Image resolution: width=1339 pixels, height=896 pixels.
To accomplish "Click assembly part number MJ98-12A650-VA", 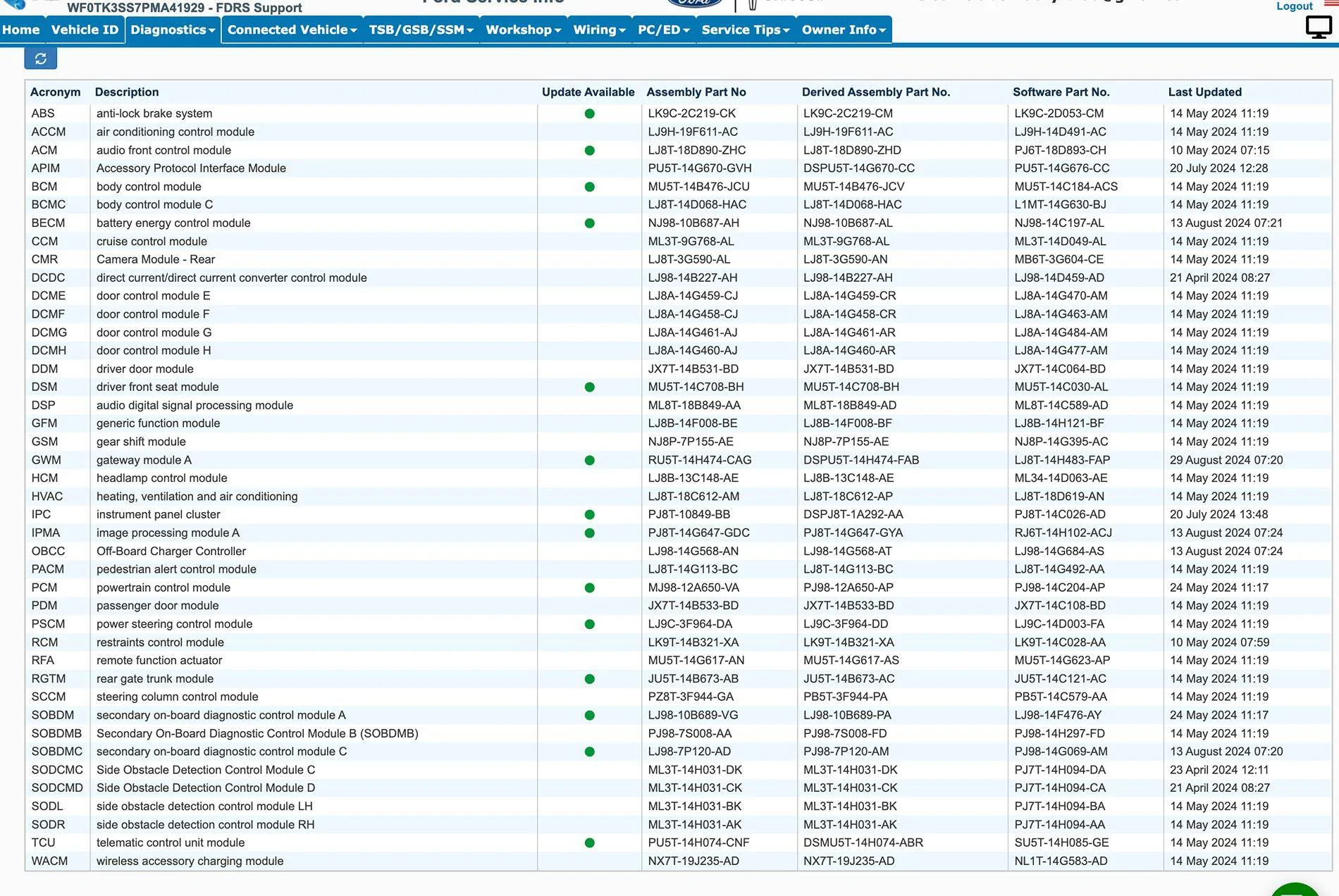I will click(693, 587).
